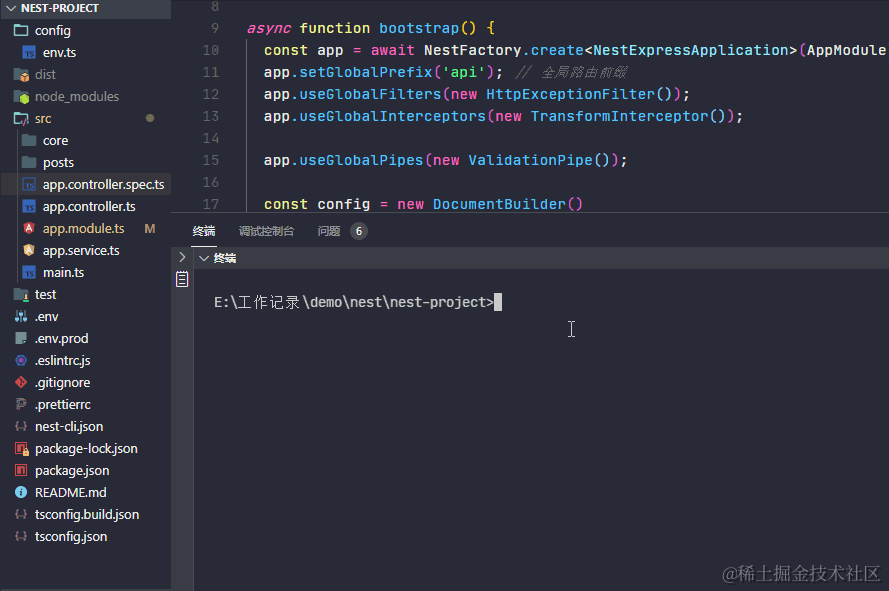Click the config folder icon
This screenshot has height=591, width=889.
point(21,30)
